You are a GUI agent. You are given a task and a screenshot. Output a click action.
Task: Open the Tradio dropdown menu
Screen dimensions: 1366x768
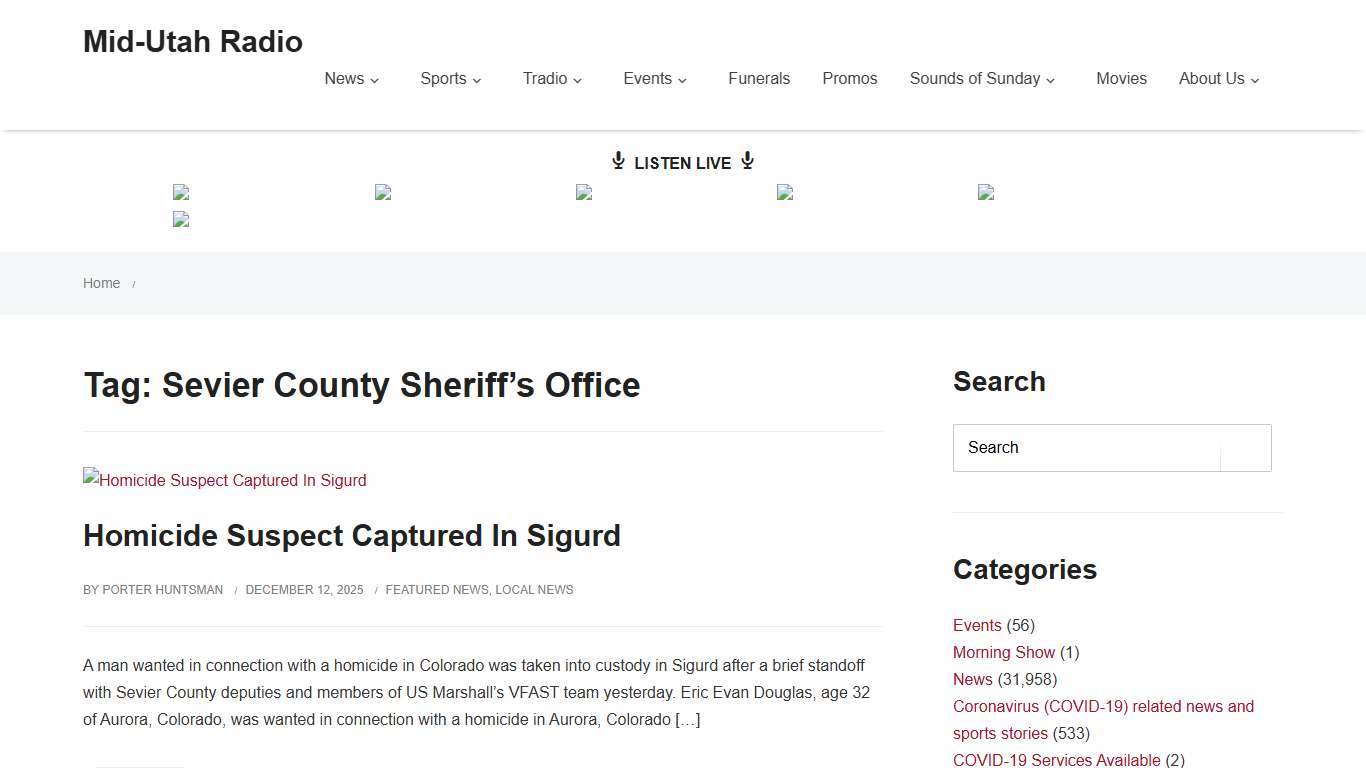click(x=579, y=79)
